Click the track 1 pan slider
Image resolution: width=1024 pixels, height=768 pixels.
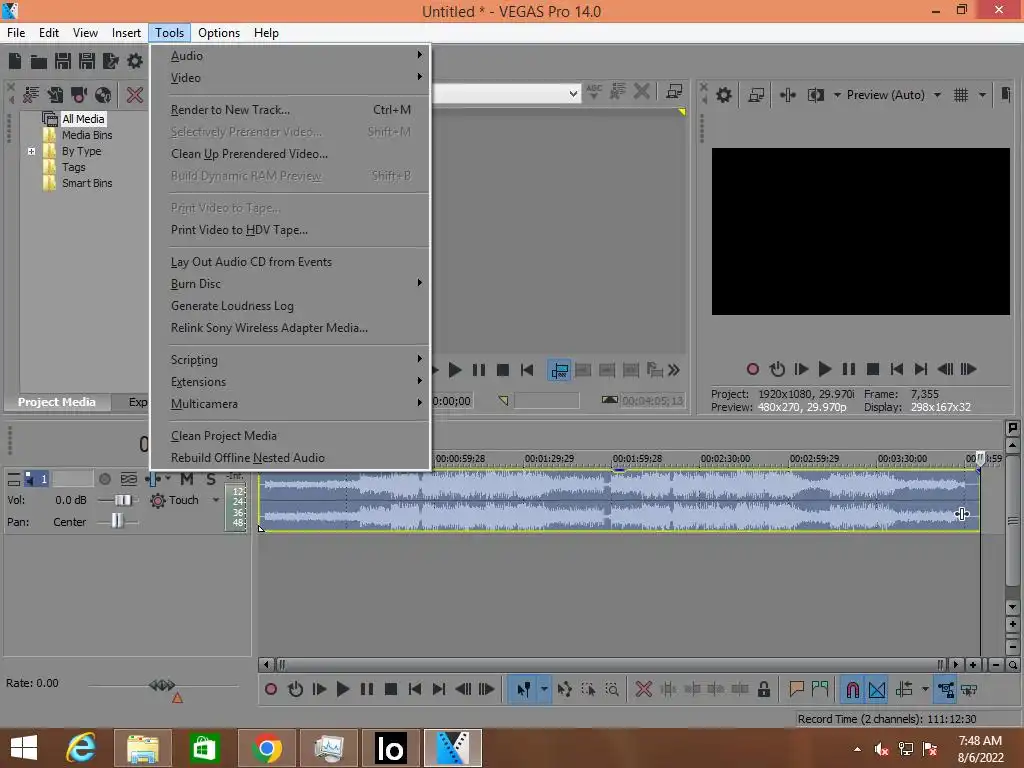(x=117, y=521)
